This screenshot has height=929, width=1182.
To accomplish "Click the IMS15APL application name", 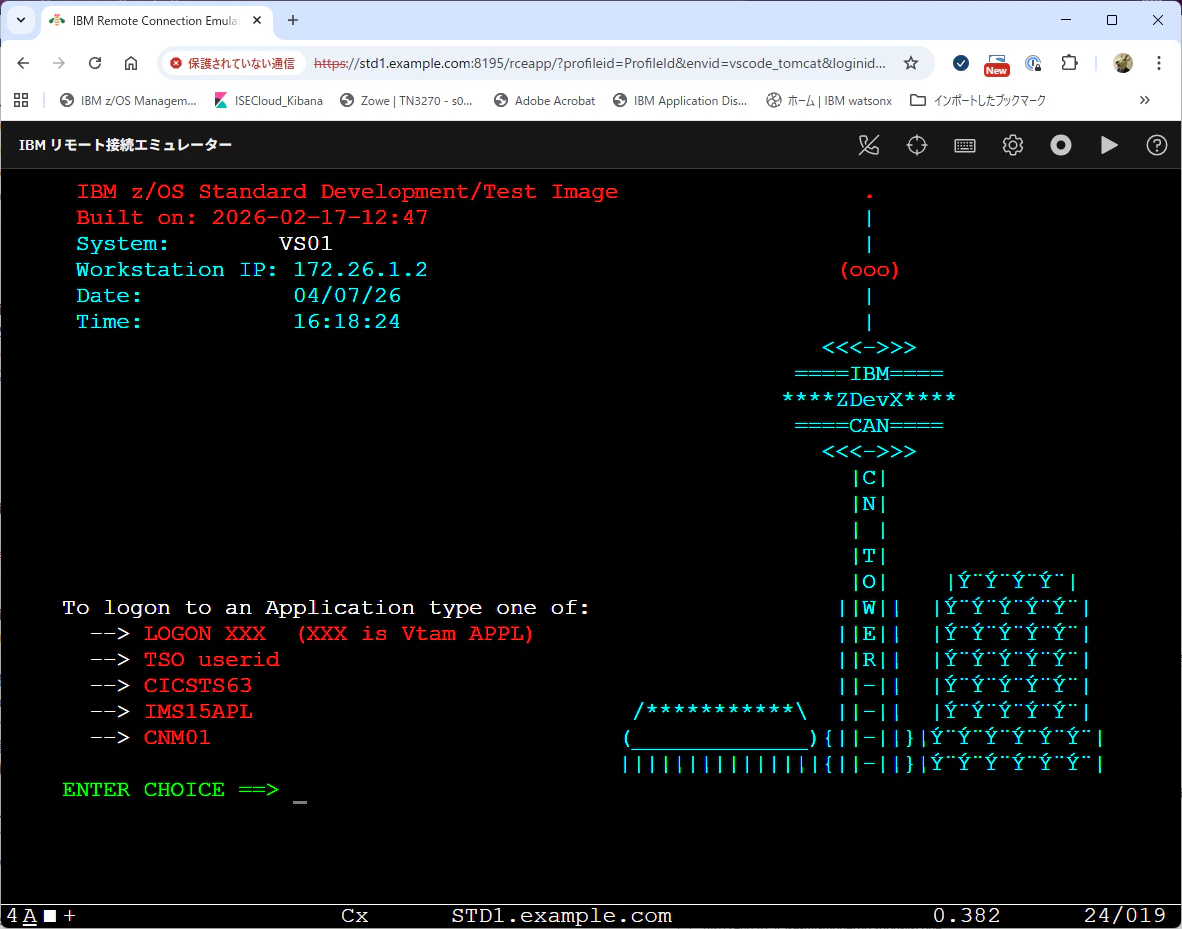I will pyautogui.click(x=198, y=712).
